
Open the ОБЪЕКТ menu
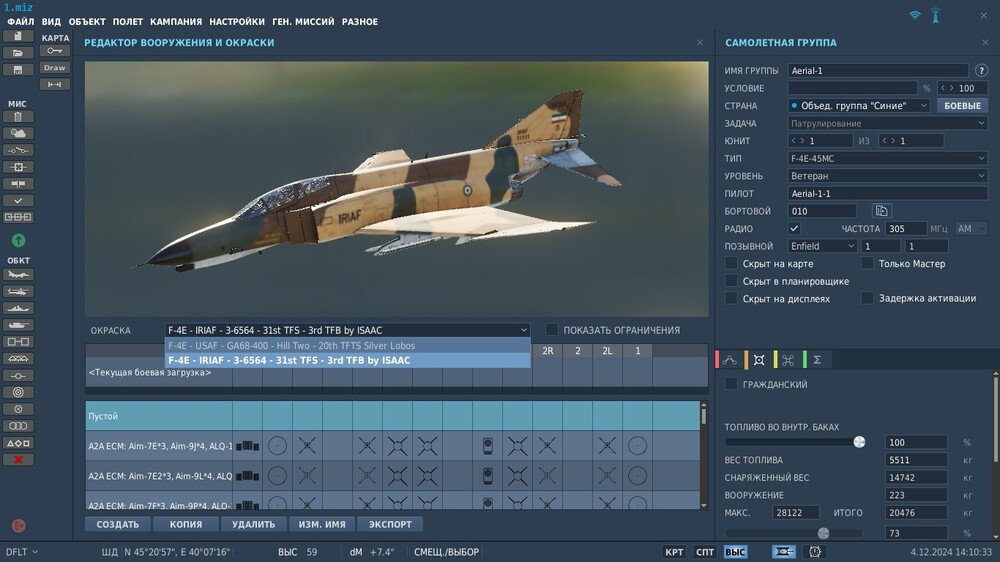point(87,22)
